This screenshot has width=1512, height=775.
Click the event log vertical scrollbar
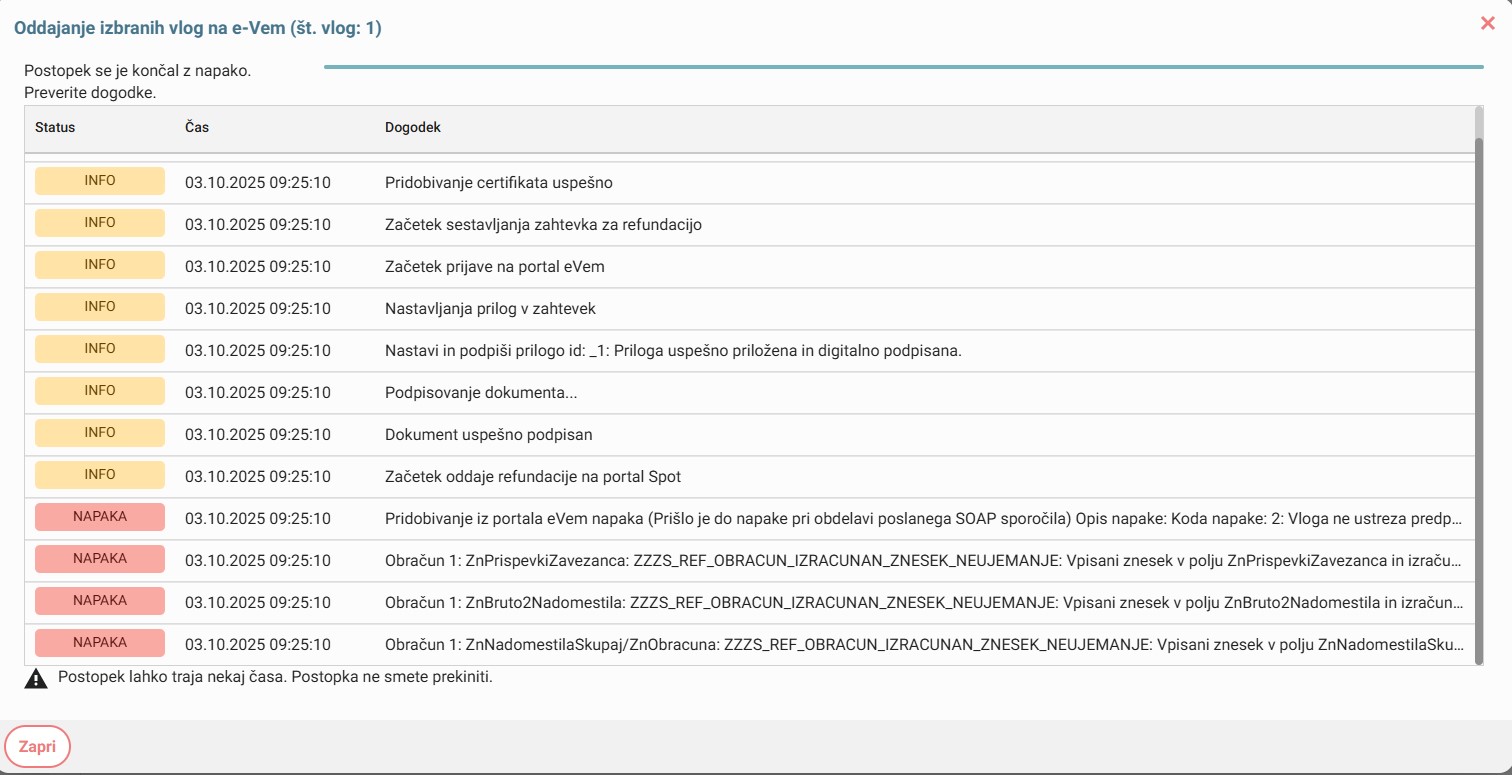click(x=1479, y=400)
